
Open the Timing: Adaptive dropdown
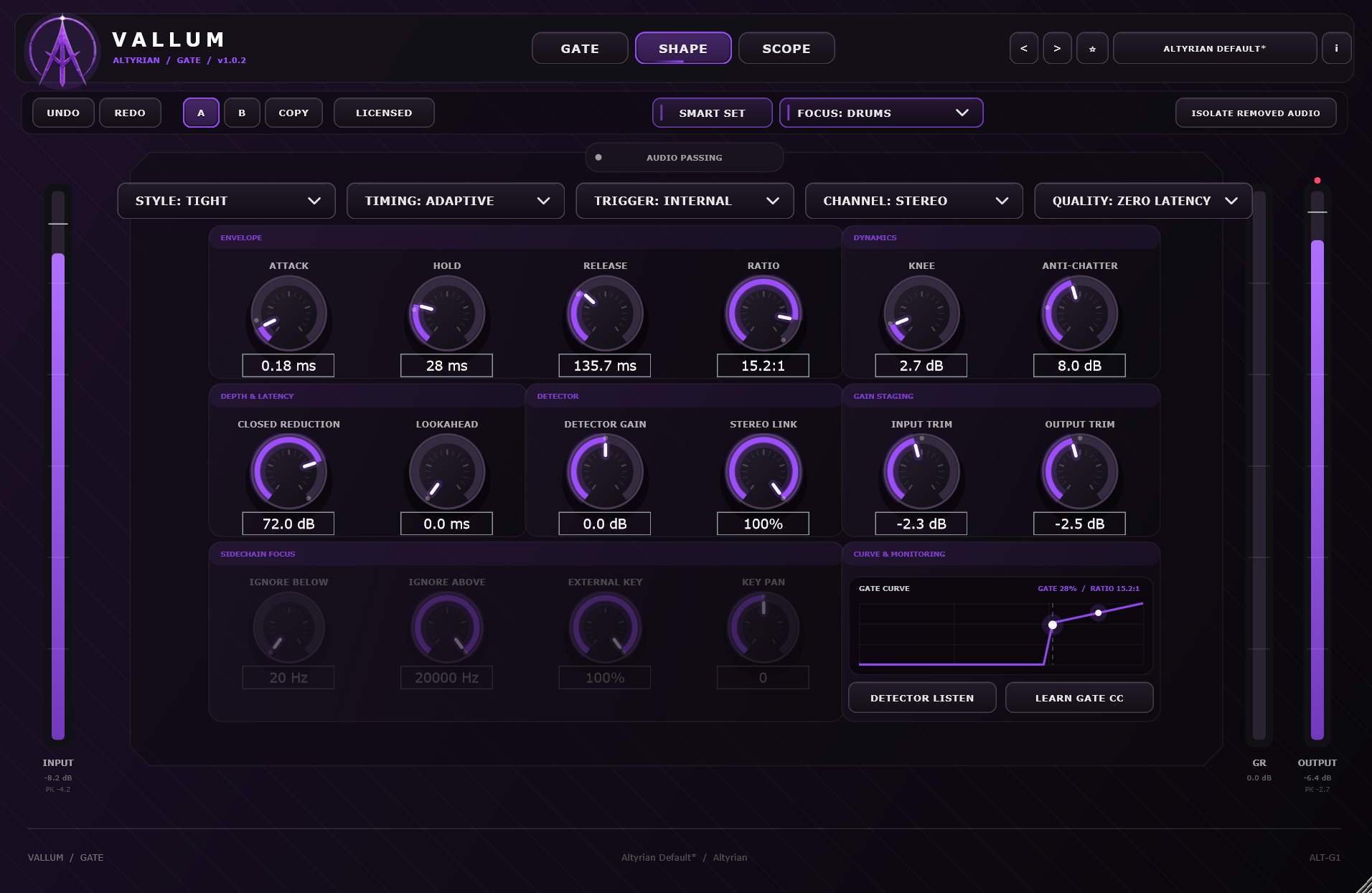tap(456, 201)
